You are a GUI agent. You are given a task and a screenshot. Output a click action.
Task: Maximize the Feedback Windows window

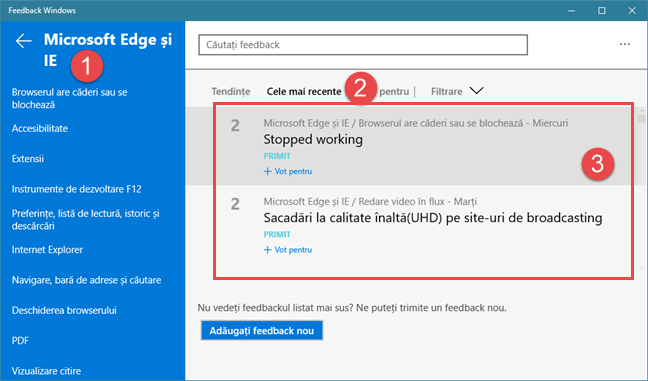[602, 11]
